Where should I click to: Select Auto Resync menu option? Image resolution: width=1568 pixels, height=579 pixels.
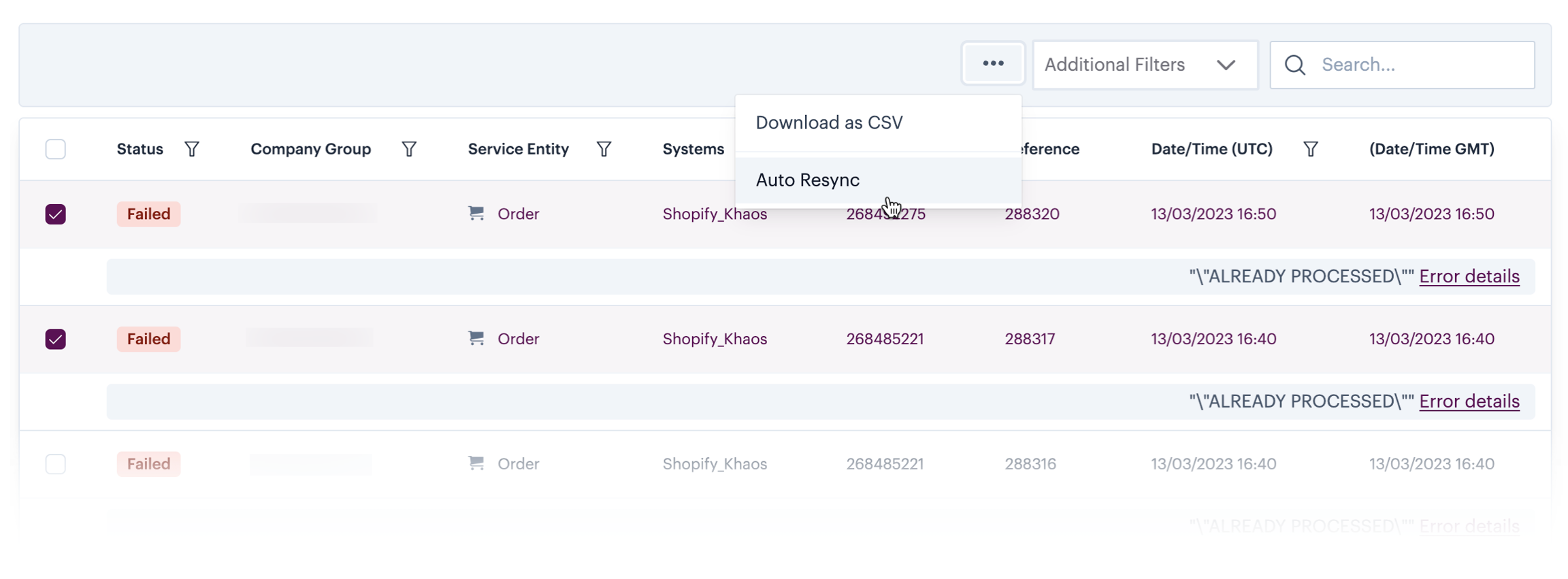807,180
